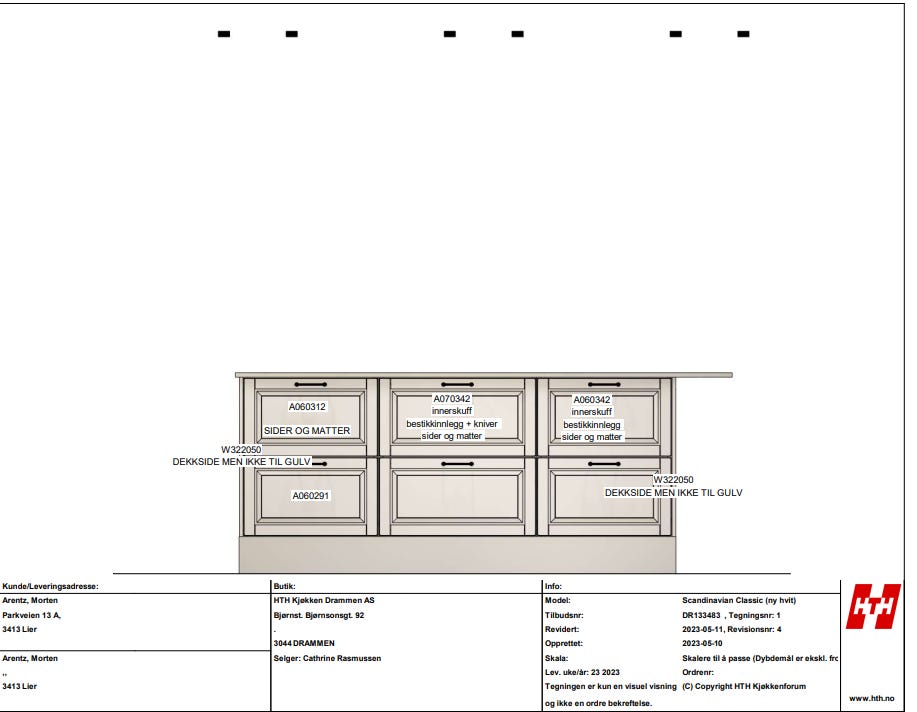Image resolution: width=917 pixels, height=712 pixels.
Task: Click the 'Opprettet:' field label
Action: [x=564, y=643]
